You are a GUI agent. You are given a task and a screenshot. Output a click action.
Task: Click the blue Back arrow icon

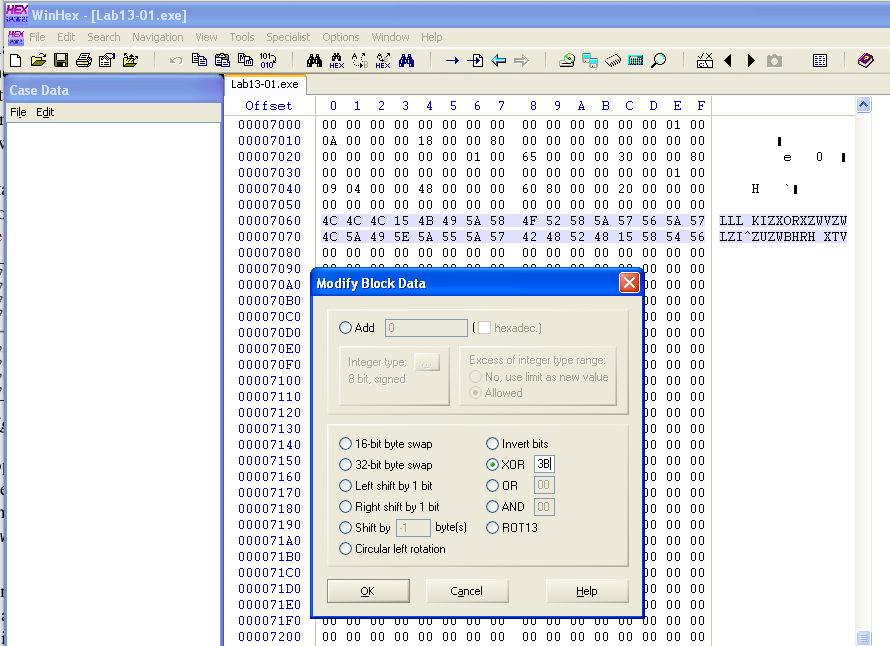tap(498, 60)
